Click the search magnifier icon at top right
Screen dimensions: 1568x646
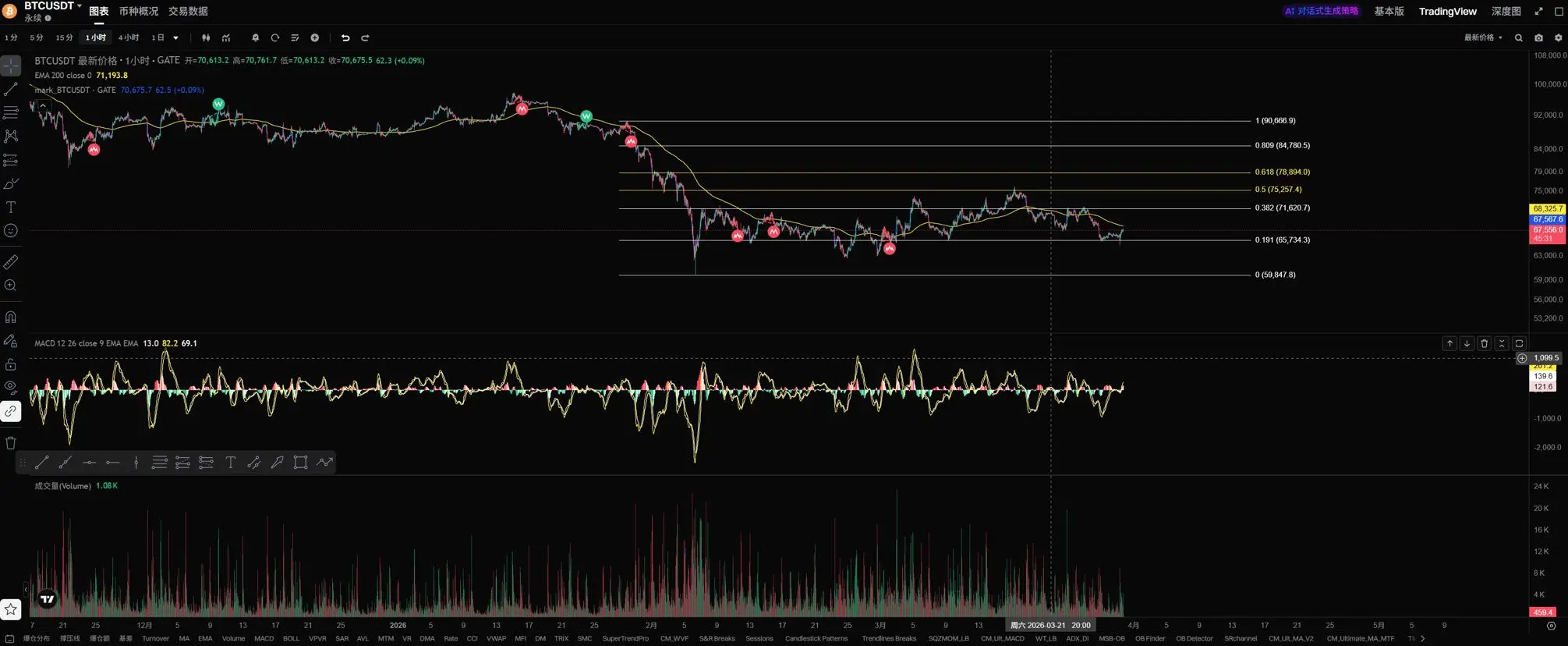click(x=1518, y=37)
